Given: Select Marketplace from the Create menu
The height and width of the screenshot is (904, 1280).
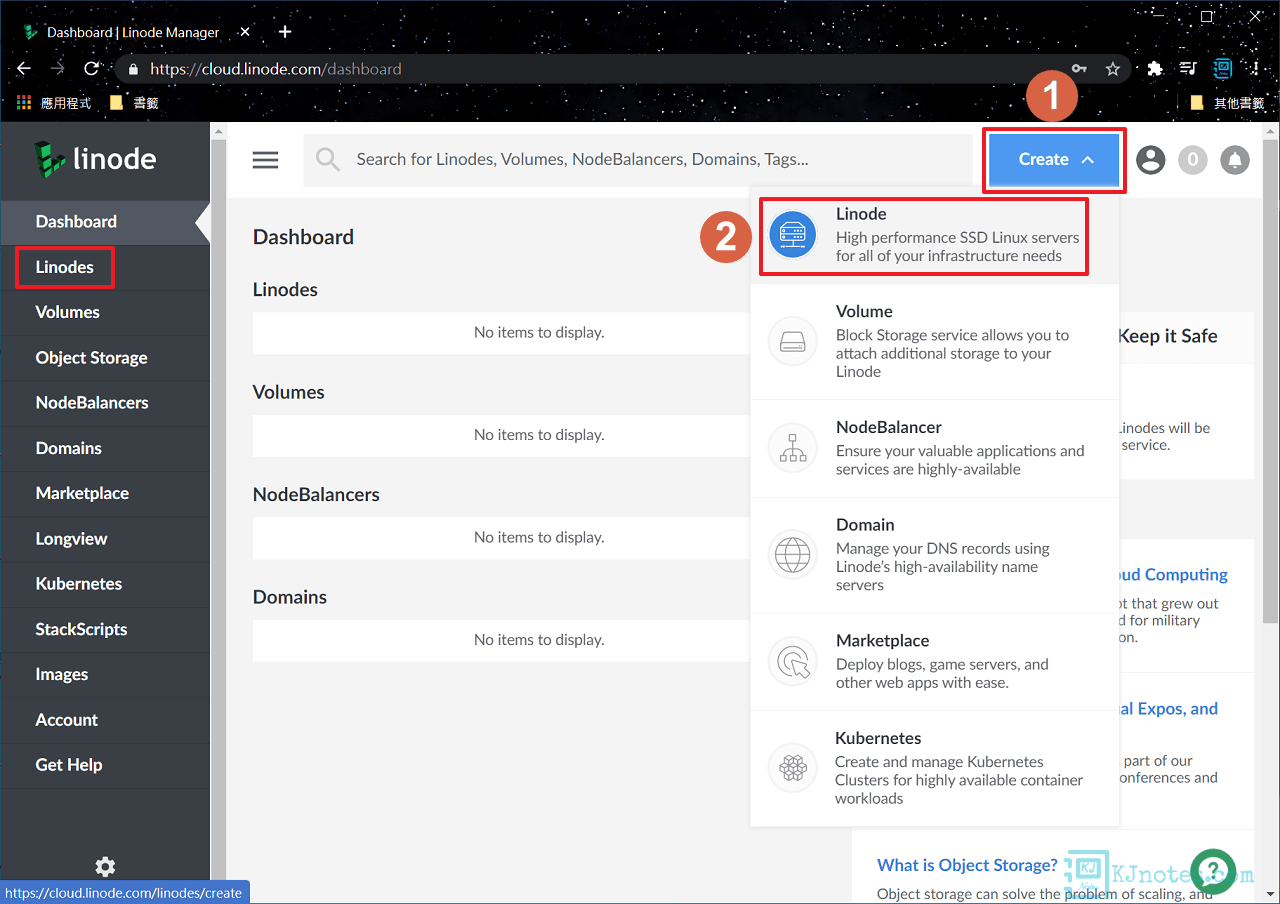Looking at the screenshot, I should (x=935, y=661).
